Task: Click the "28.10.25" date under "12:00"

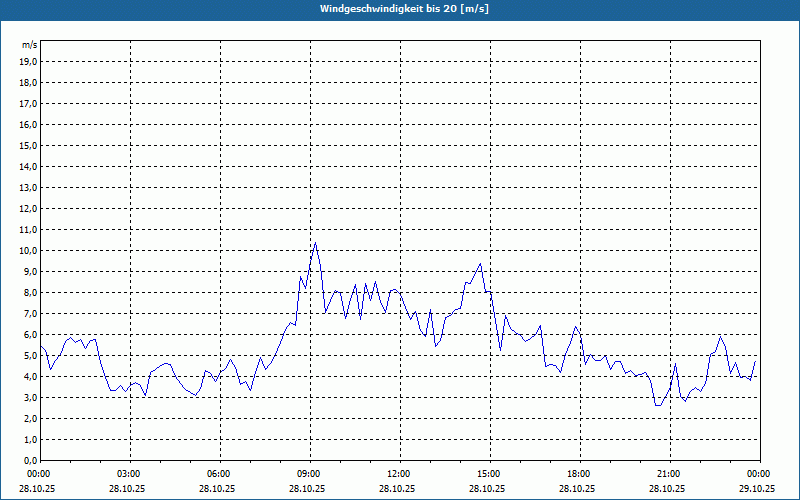Action: [397, 488]
